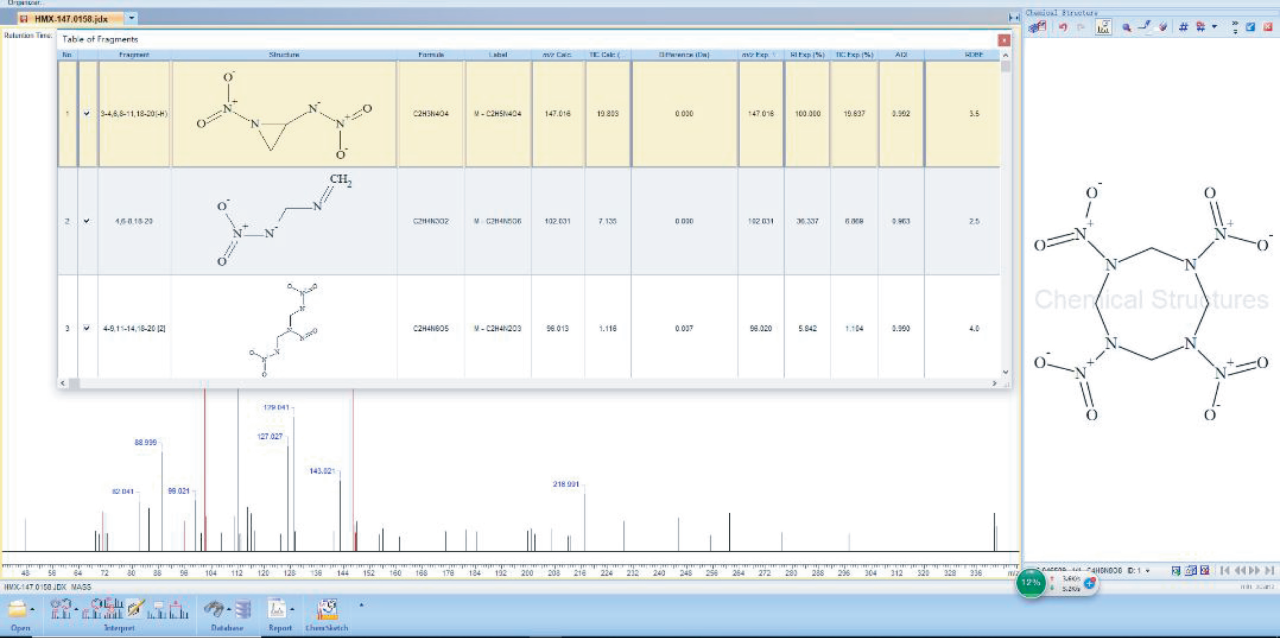Toggle the checkbox for fragment row 1

click(87, 114)
